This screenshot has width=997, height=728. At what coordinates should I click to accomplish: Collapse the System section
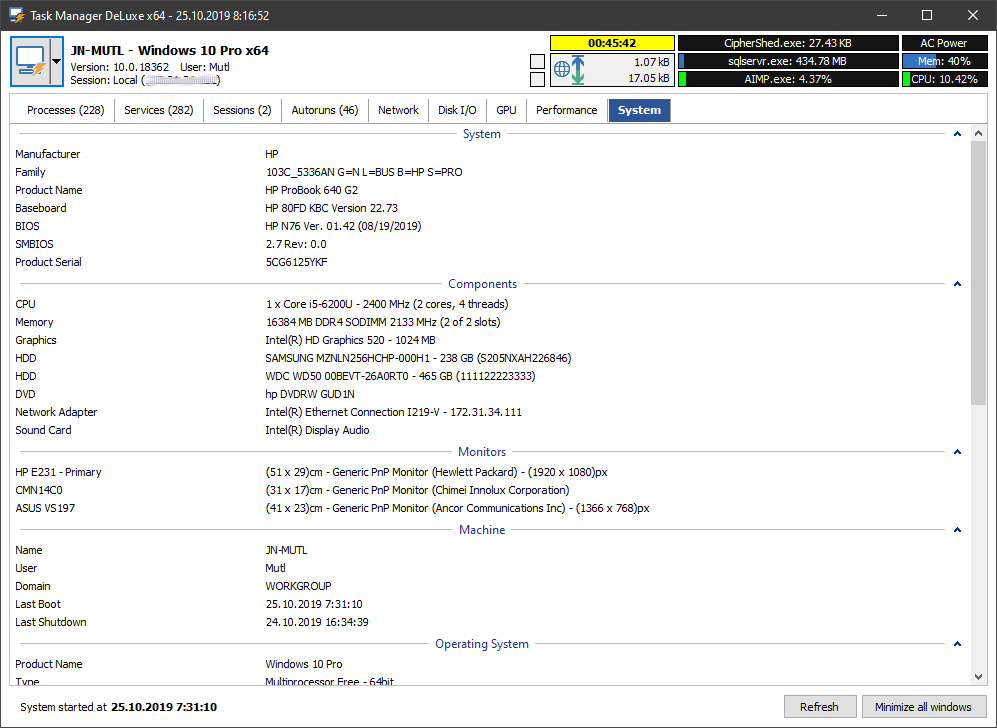click(957, 134)
